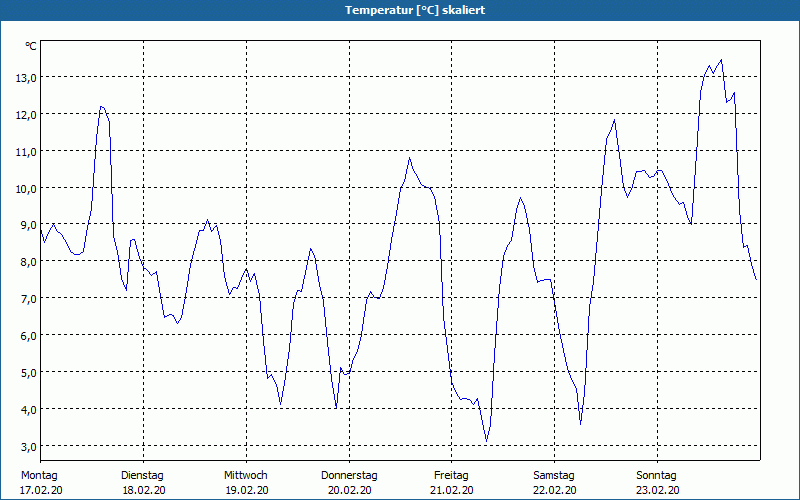800x500 pixels.
Task: Click the 3,0 y-axis label
Action: coord(26,446)
